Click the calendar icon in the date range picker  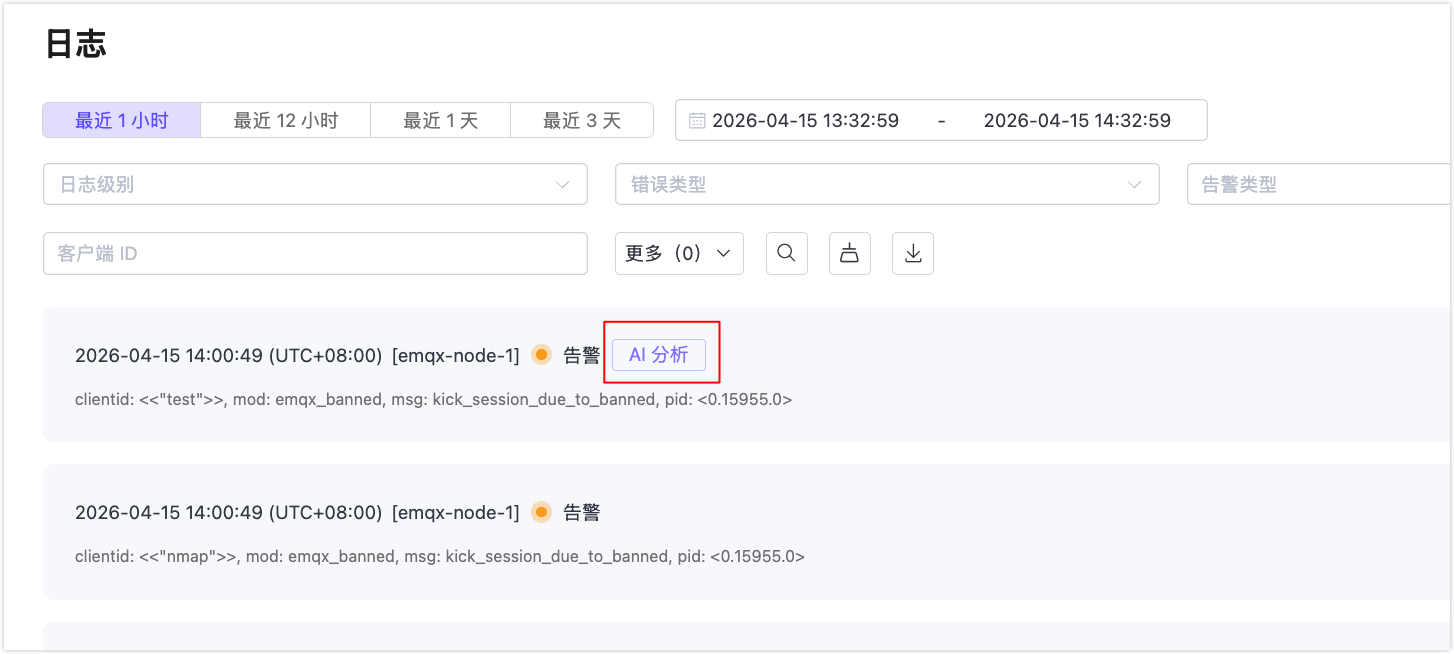tap(695, 119)
